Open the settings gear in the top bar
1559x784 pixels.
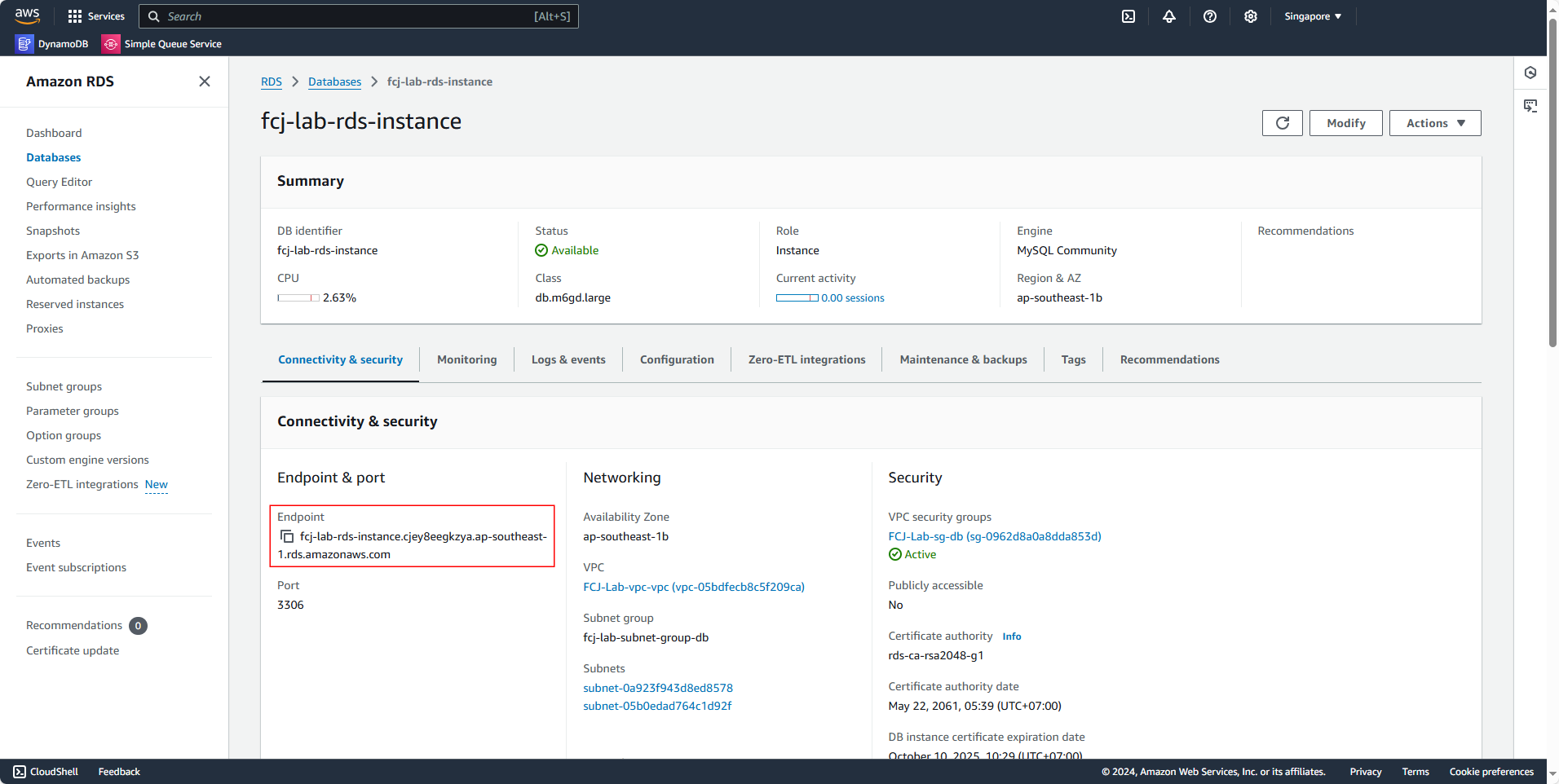coord(1251,16)
